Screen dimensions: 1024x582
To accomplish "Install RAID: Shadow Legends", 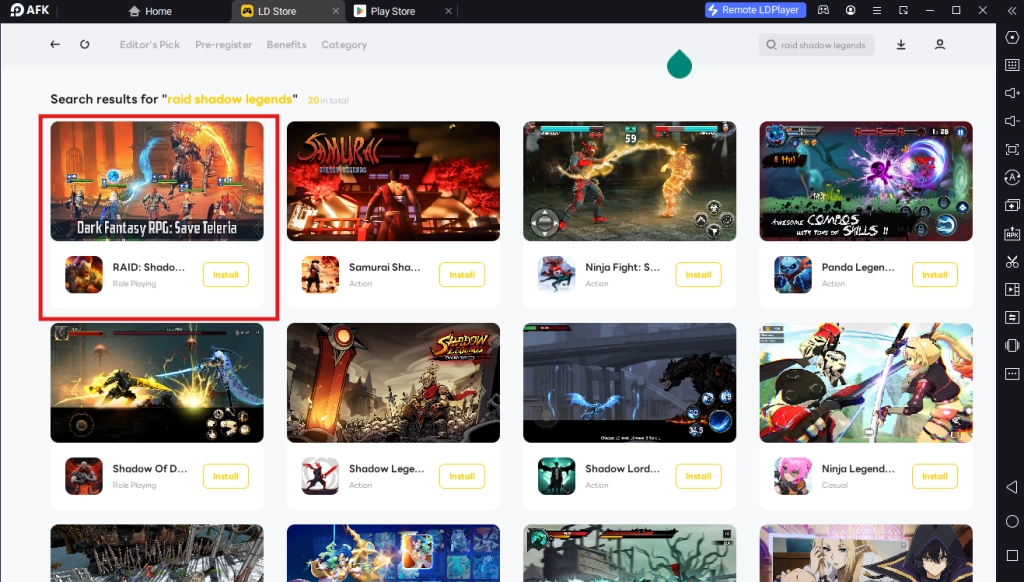I will (x=226, y=275).
